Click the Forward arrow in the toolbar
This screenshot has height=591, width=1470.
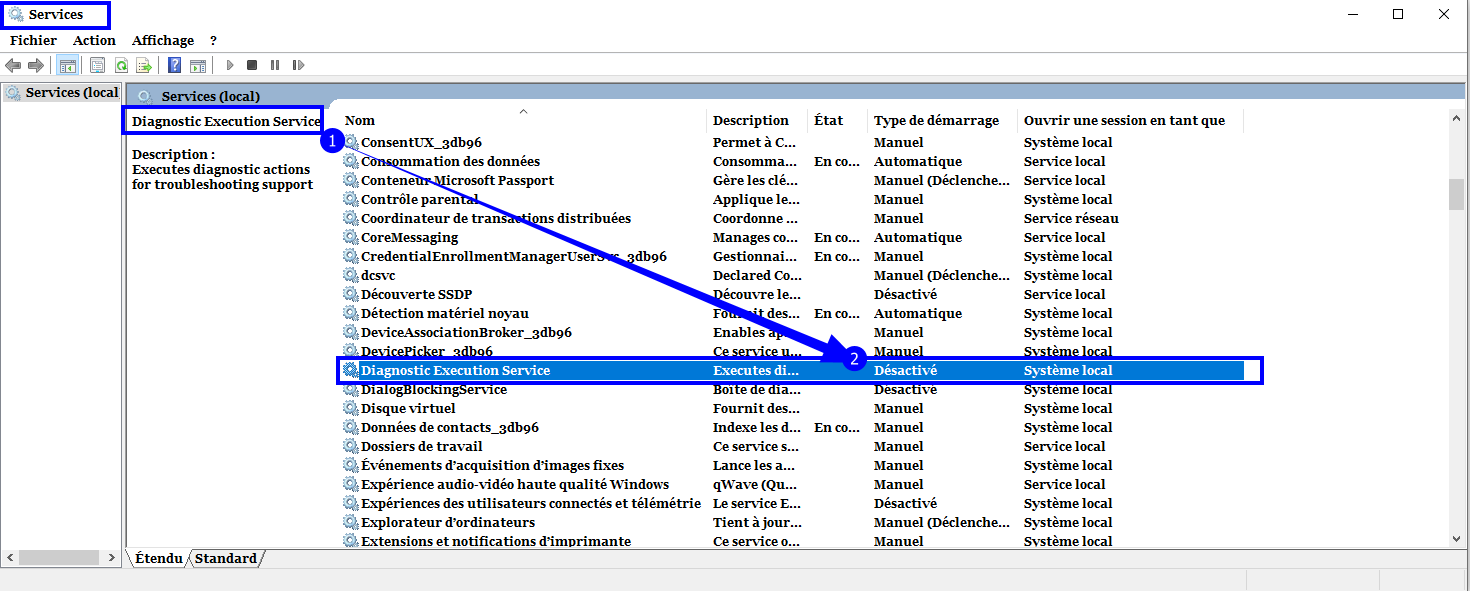coord(35,65)
